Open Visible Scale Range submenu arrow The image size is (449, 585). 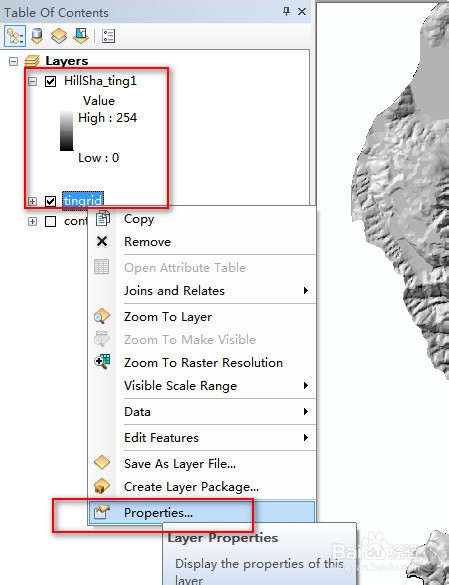coord(306,385)
